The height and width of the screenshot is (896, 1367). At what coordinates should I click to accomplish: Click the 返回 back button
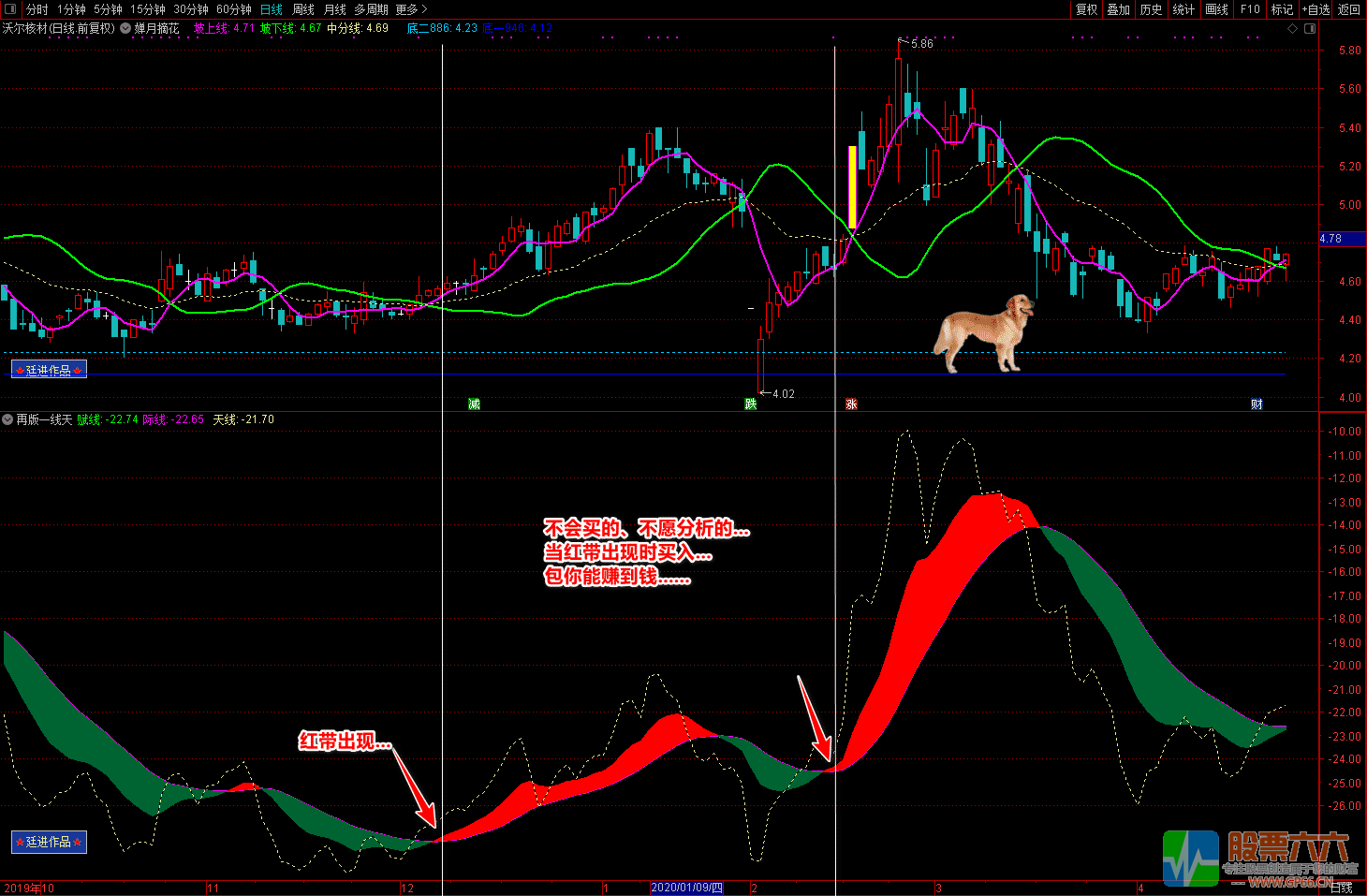[1349, 9]
